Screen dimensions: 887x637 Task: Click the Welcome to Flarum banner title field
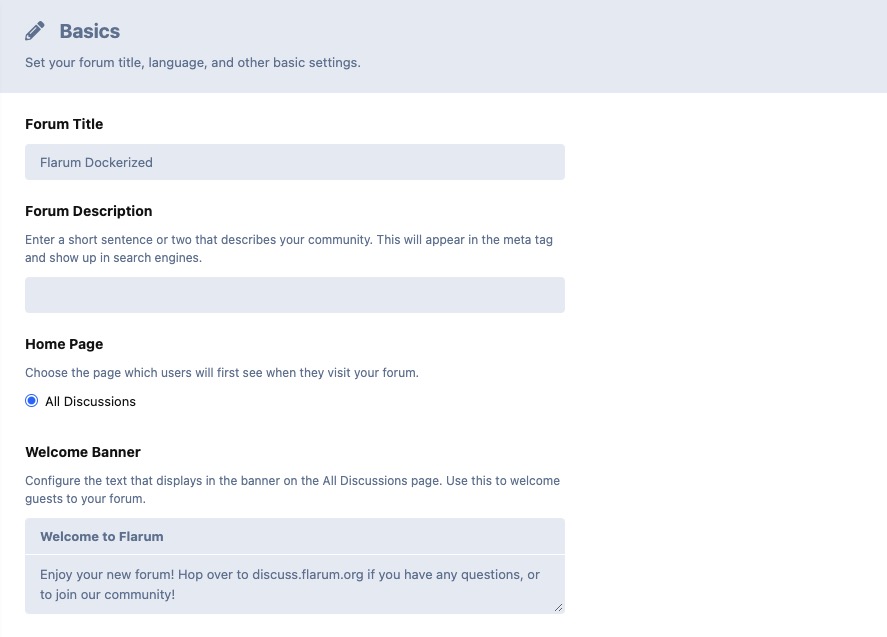294,536
